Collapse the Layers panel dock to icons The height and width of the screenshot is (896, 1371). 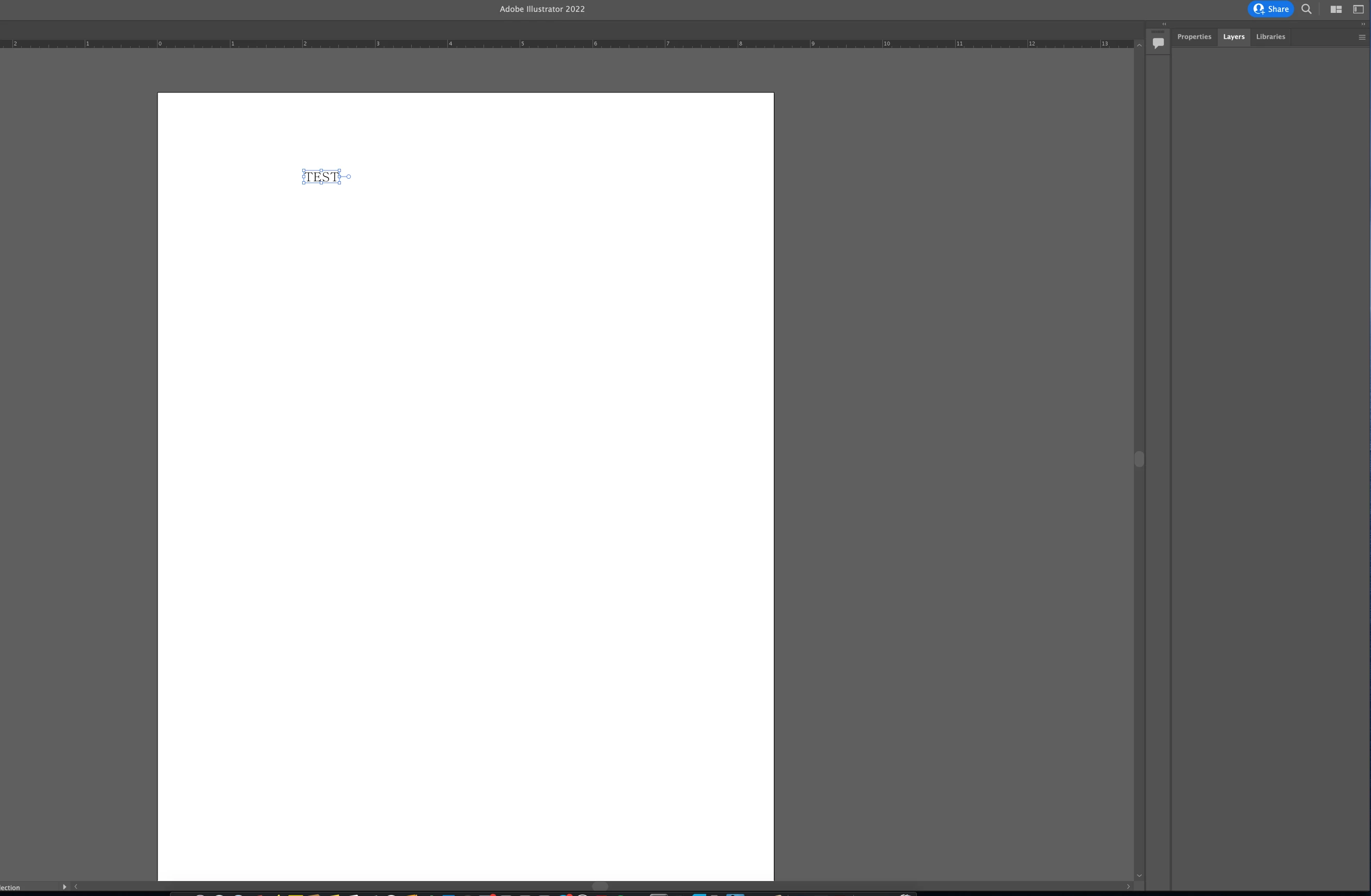click(x=1362, y=24)
